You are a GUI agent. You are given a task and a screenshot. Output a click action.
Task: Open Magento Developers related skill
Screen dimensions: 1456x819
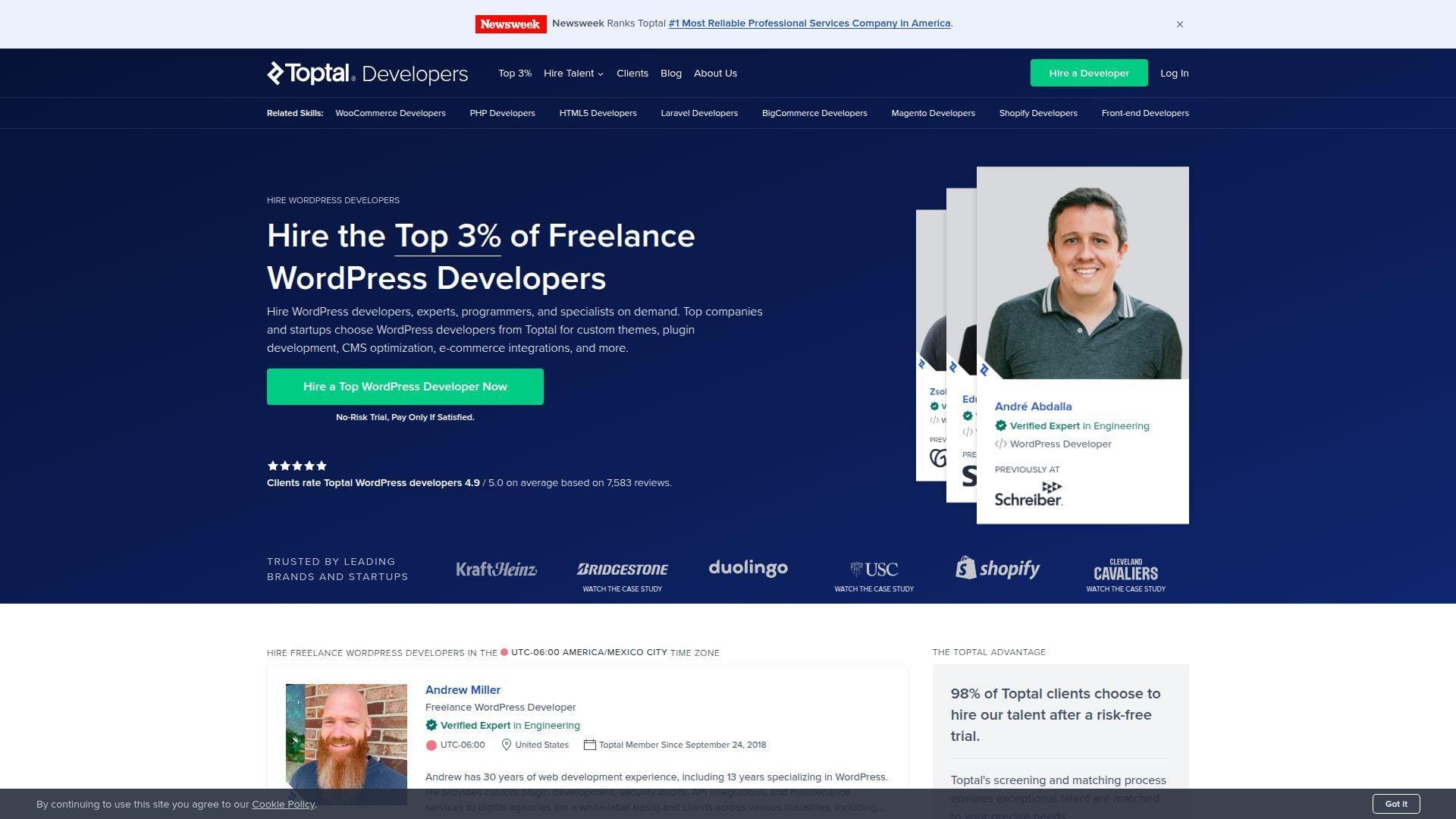tap(933, 113)
